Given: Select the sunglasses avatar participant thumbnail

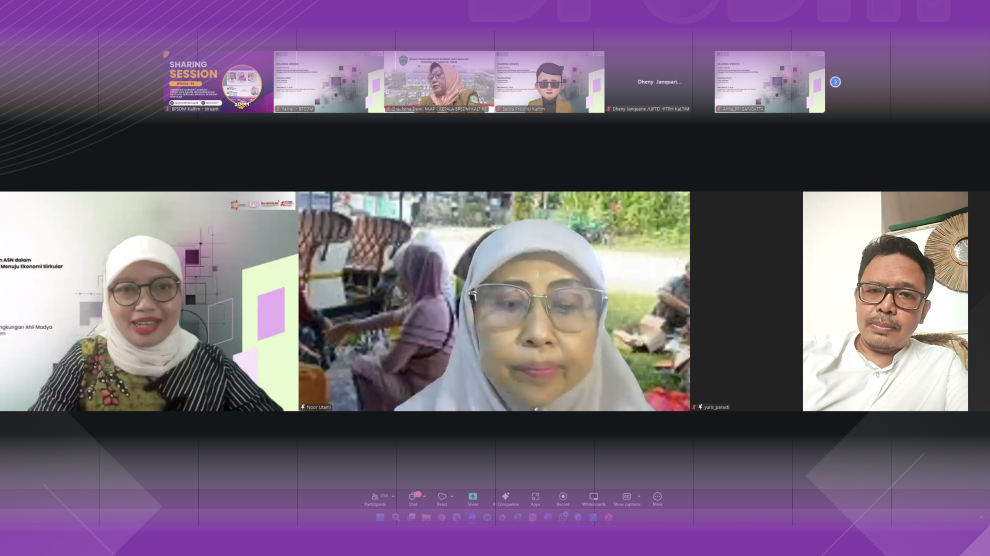Looking at the screenshot, I should coord(549,82).
